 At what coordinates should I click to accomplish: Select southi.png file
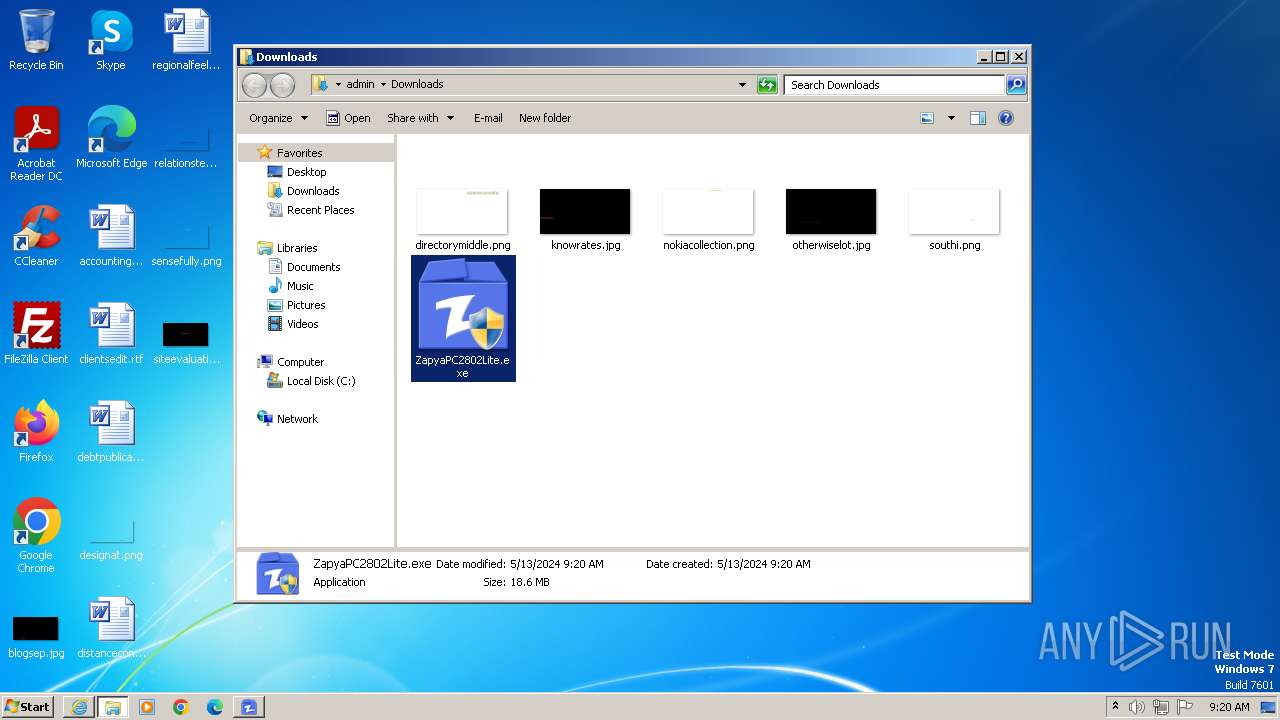coord(954,220)
